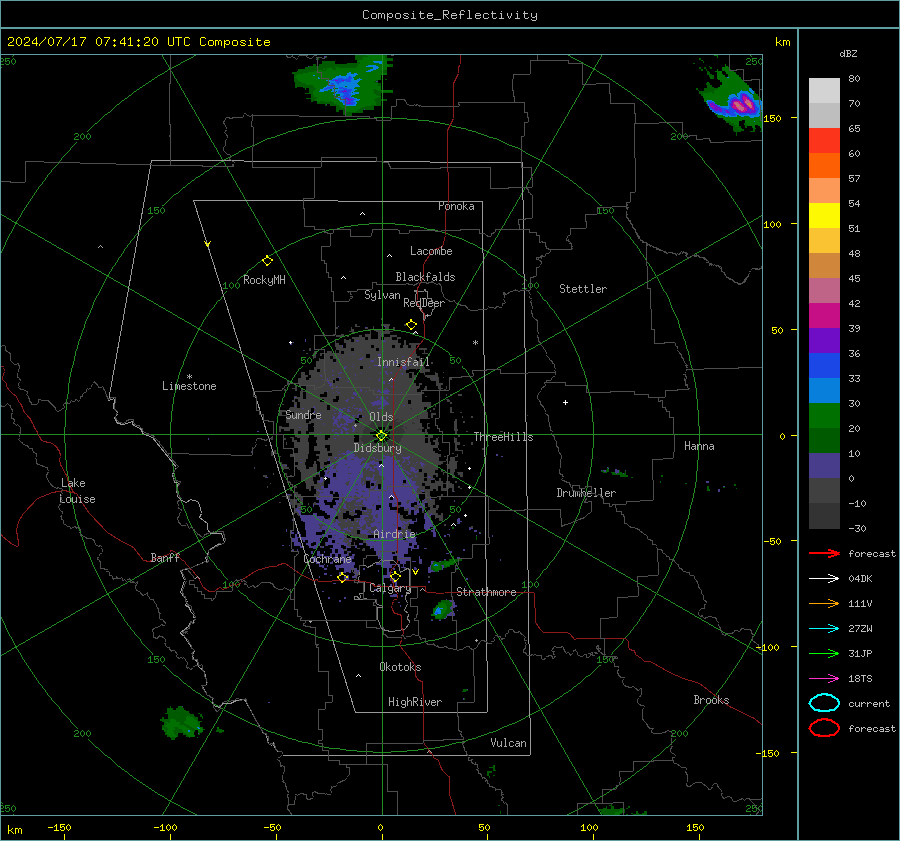Click the Airdrie town label
Viewport: 900px width, 841px height.
click(394, 534)
